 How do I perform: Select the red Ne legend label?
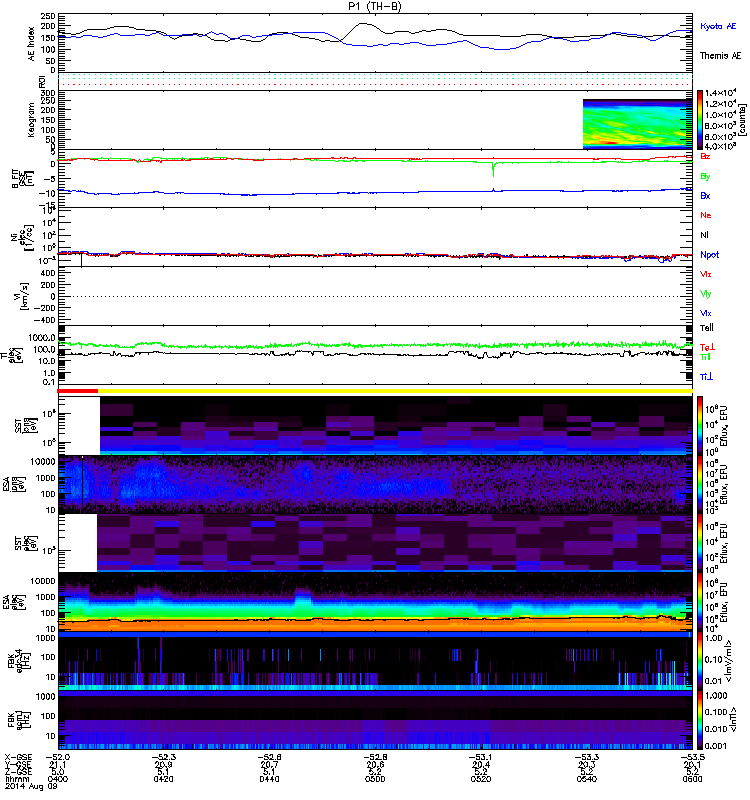(706, 215)
